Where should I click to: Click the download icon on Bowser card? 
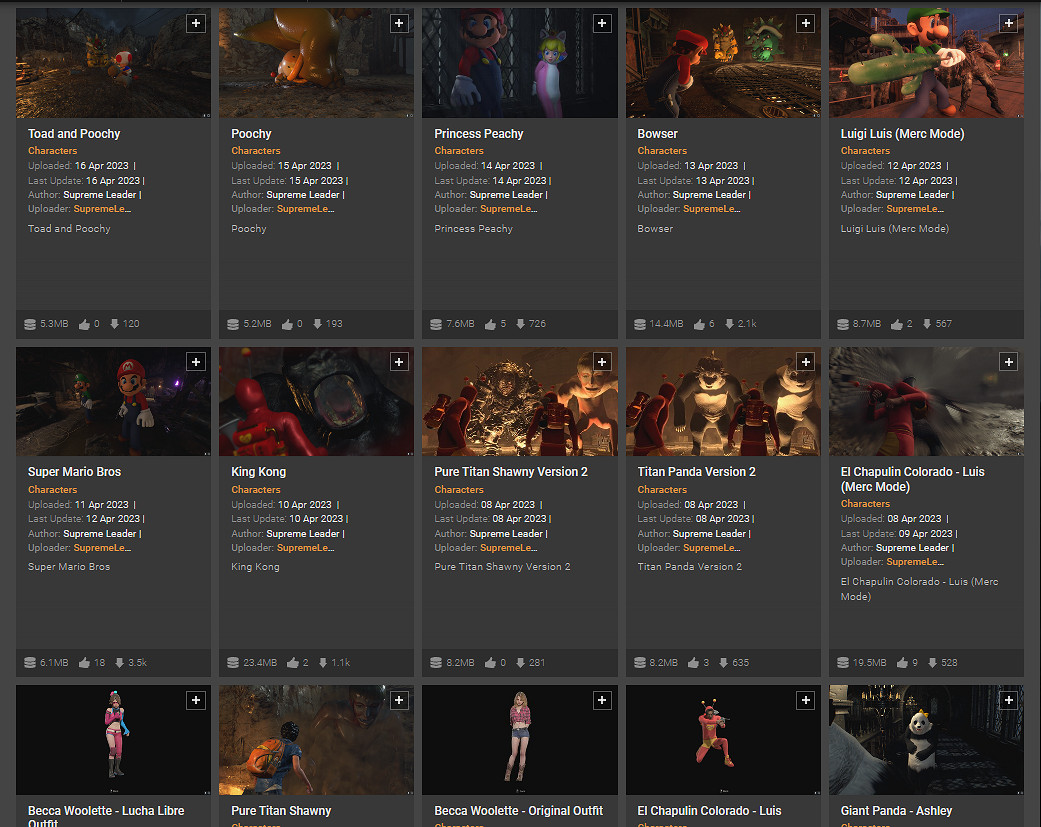[724, 324]
